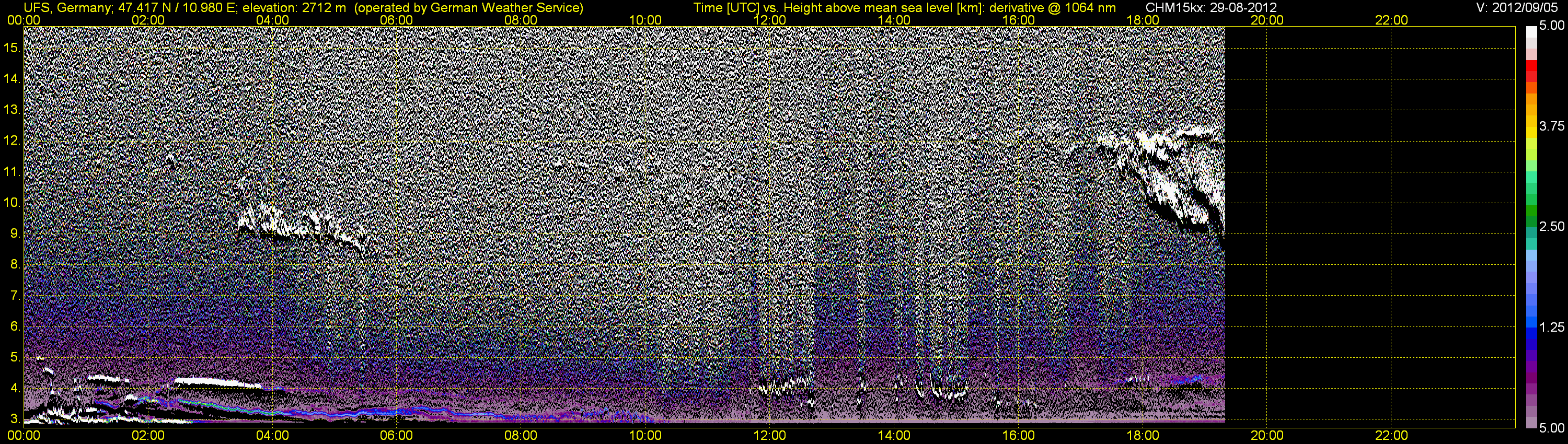The width and height of the screenshot is (1568, 444).
Task: Click the 1.25 colorbar scale value
Action: click(x=1552, y=327)
